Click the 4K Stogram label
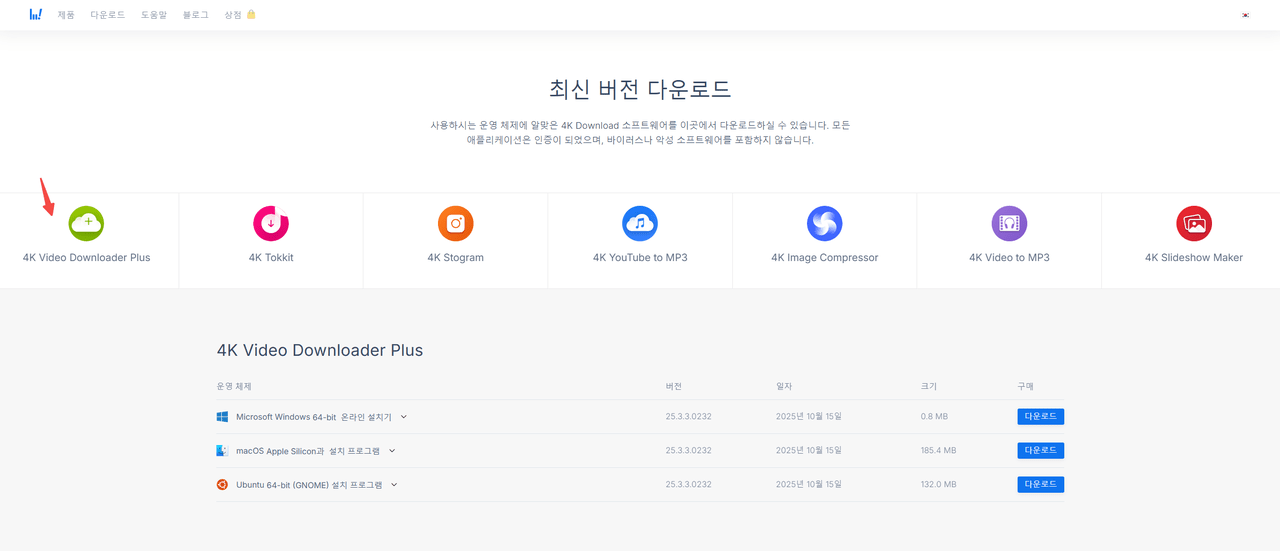 click(x=455, y=258)
